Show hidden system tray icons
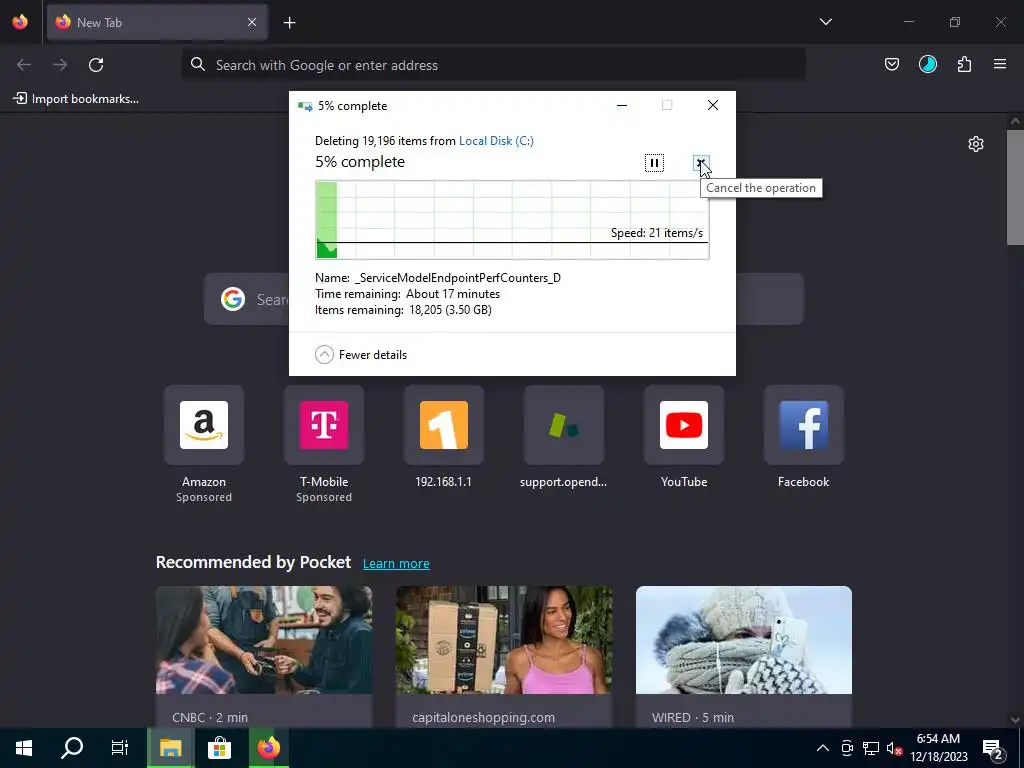 [x=823, y=748]
